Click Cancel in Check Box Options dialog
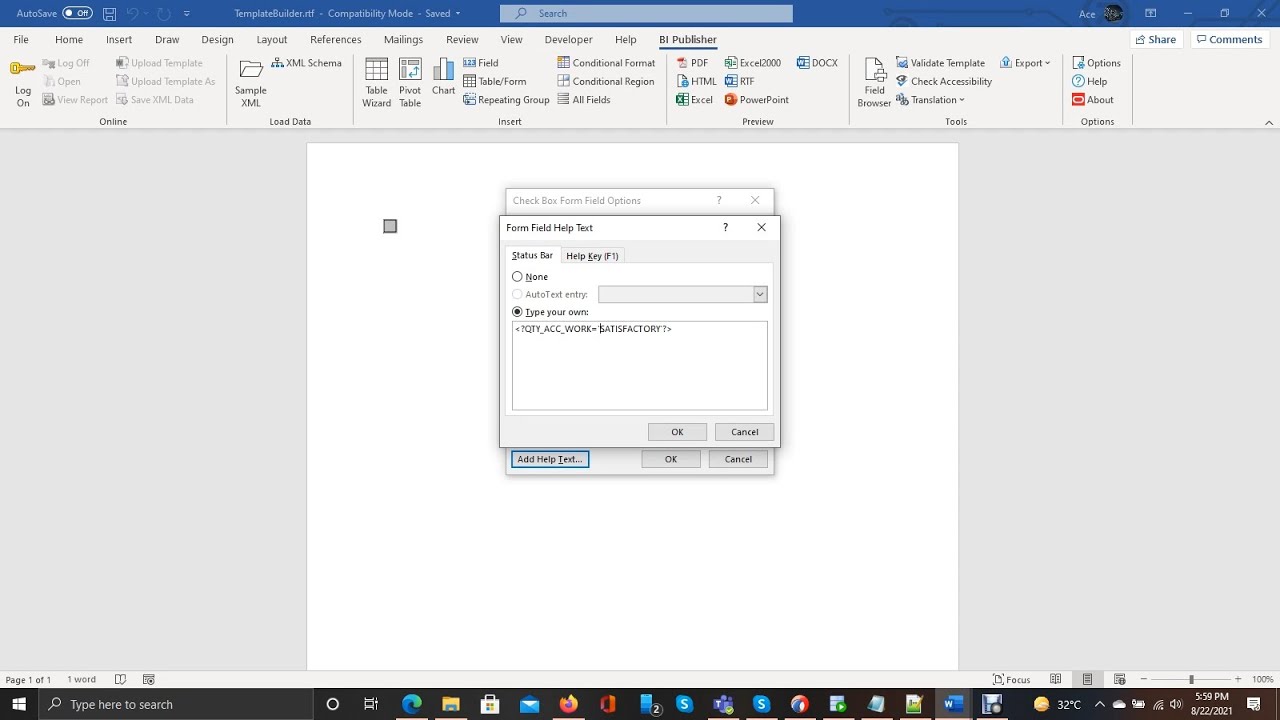This screenshot has height=720, width=1280. 738,459
